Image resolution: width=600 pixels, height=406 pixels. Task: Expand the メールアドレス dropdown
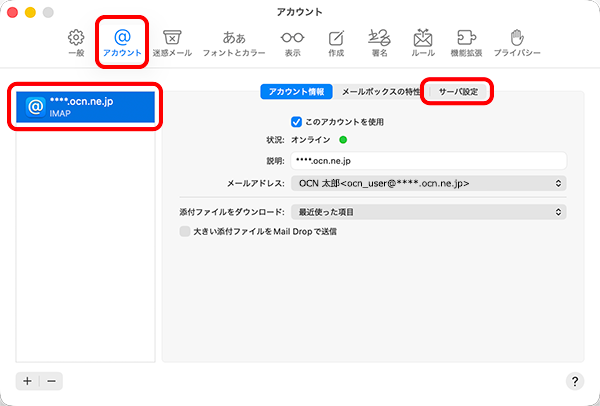[x=428, y=184]
